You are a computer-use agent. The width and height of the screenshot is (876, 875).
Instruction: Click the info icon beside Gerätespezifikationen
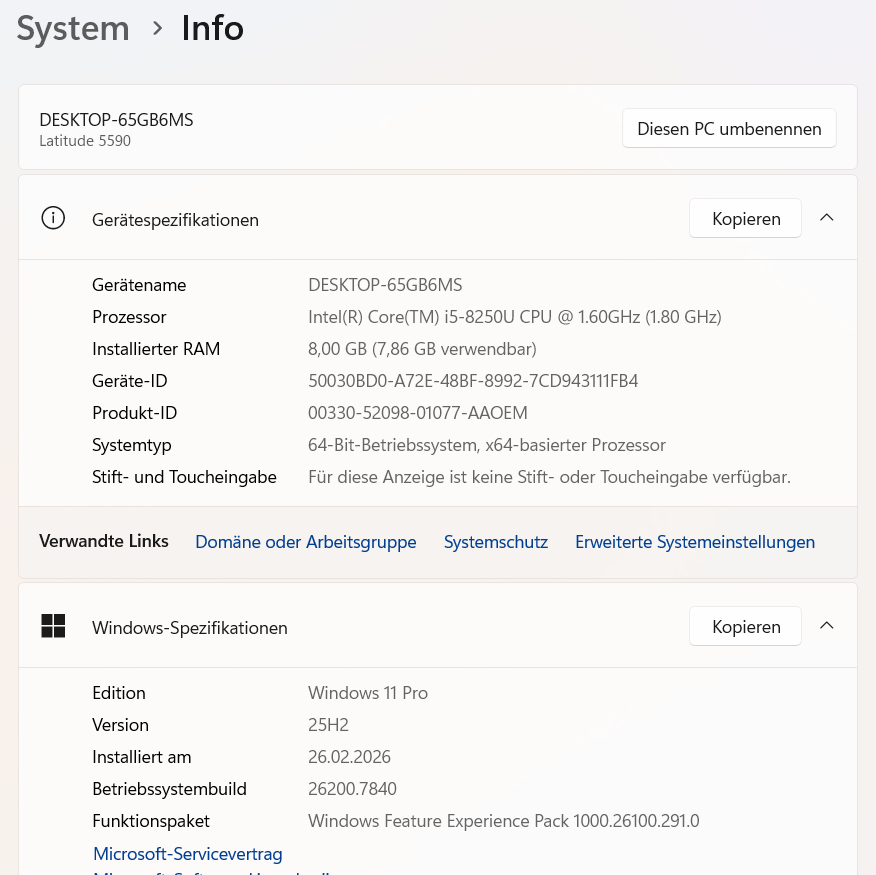pyautogui.click(x=53, y=218)
